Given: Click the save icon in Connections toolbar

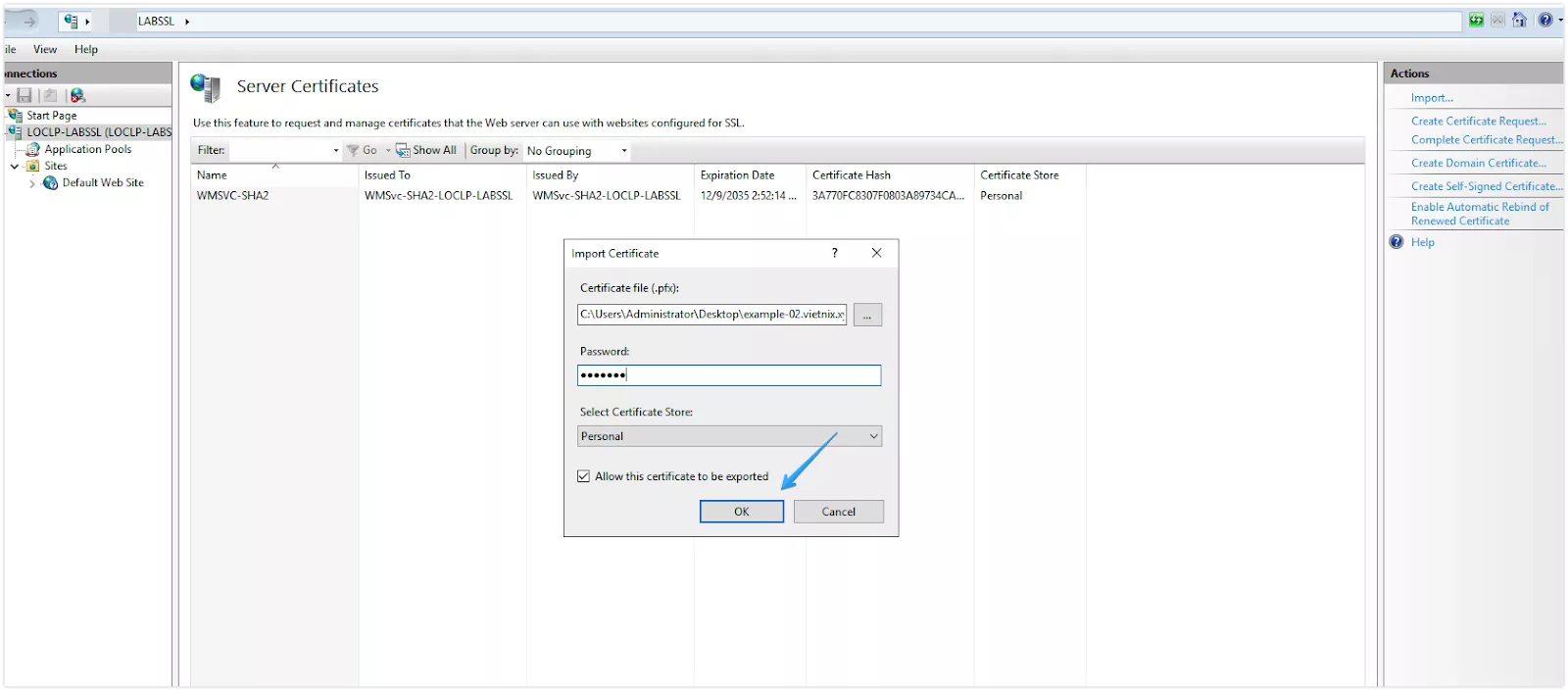Looking at the screenshot, I should [24, 95].
